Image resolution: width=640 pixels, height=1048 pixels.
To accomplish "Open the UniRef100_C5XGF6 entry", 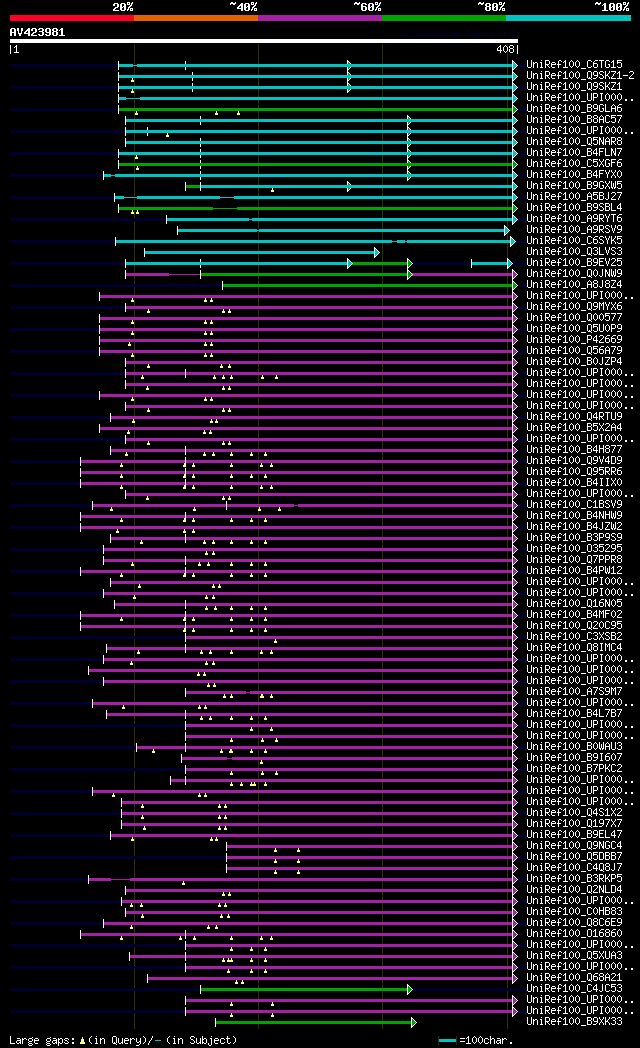I will click(x=574, y=164).
